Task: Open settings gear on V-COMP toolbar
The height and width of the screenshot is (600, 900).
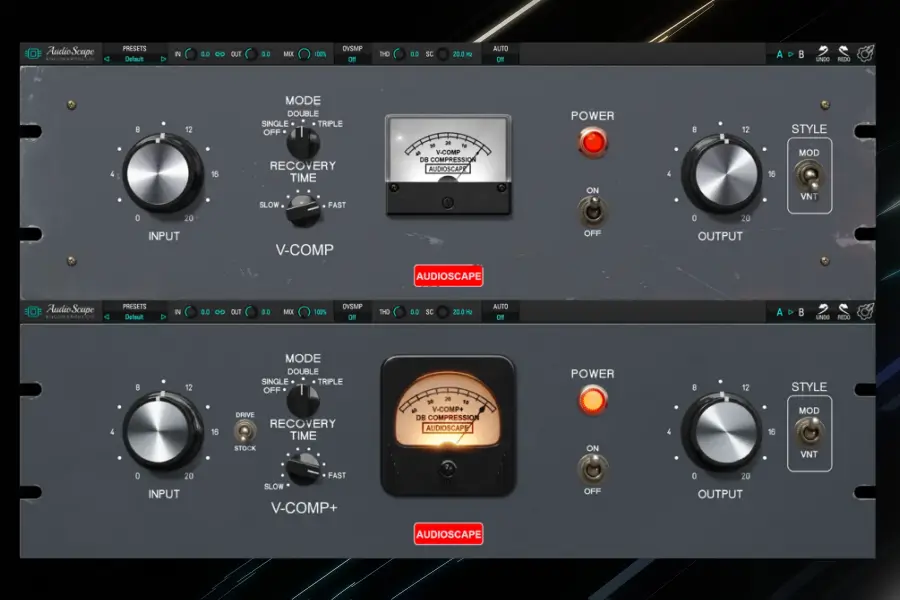Action: 866,54
